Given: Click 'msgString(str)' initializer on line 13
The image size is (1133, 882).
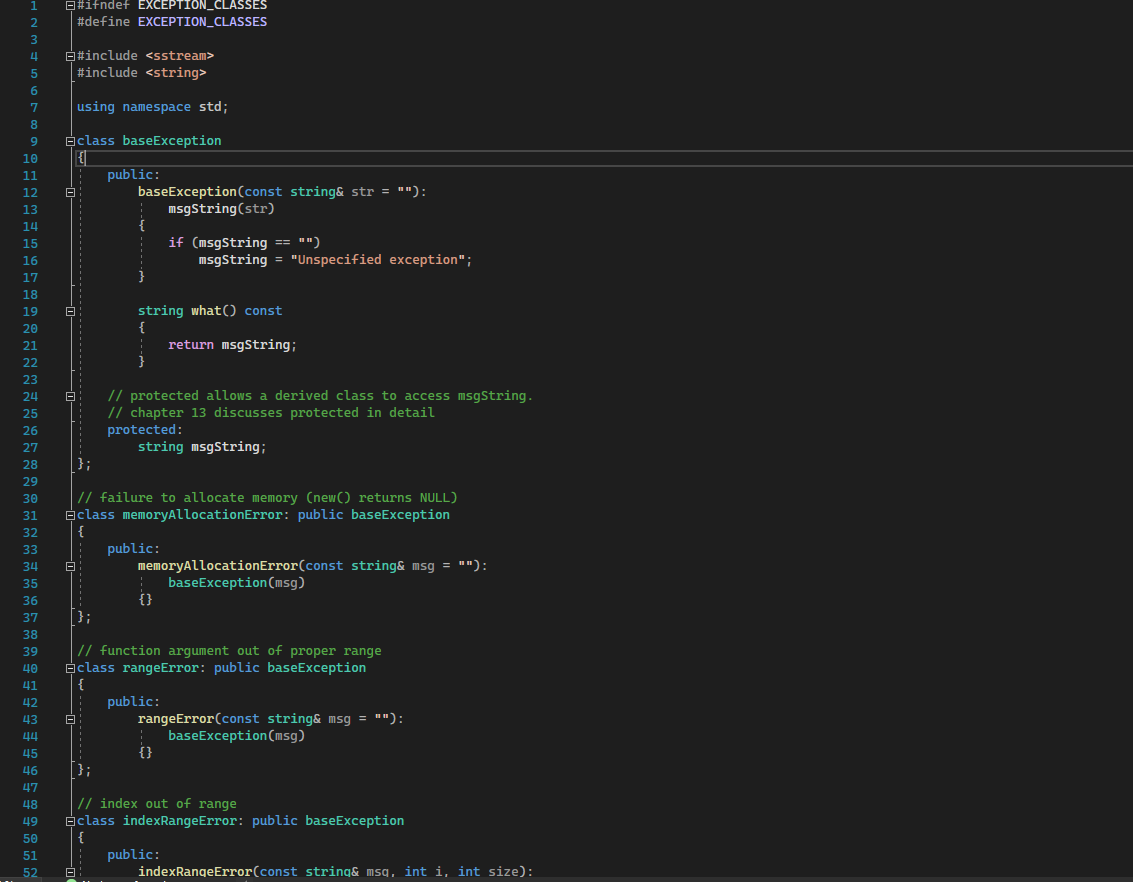Looking at the screenshot, I should (221, 209).
